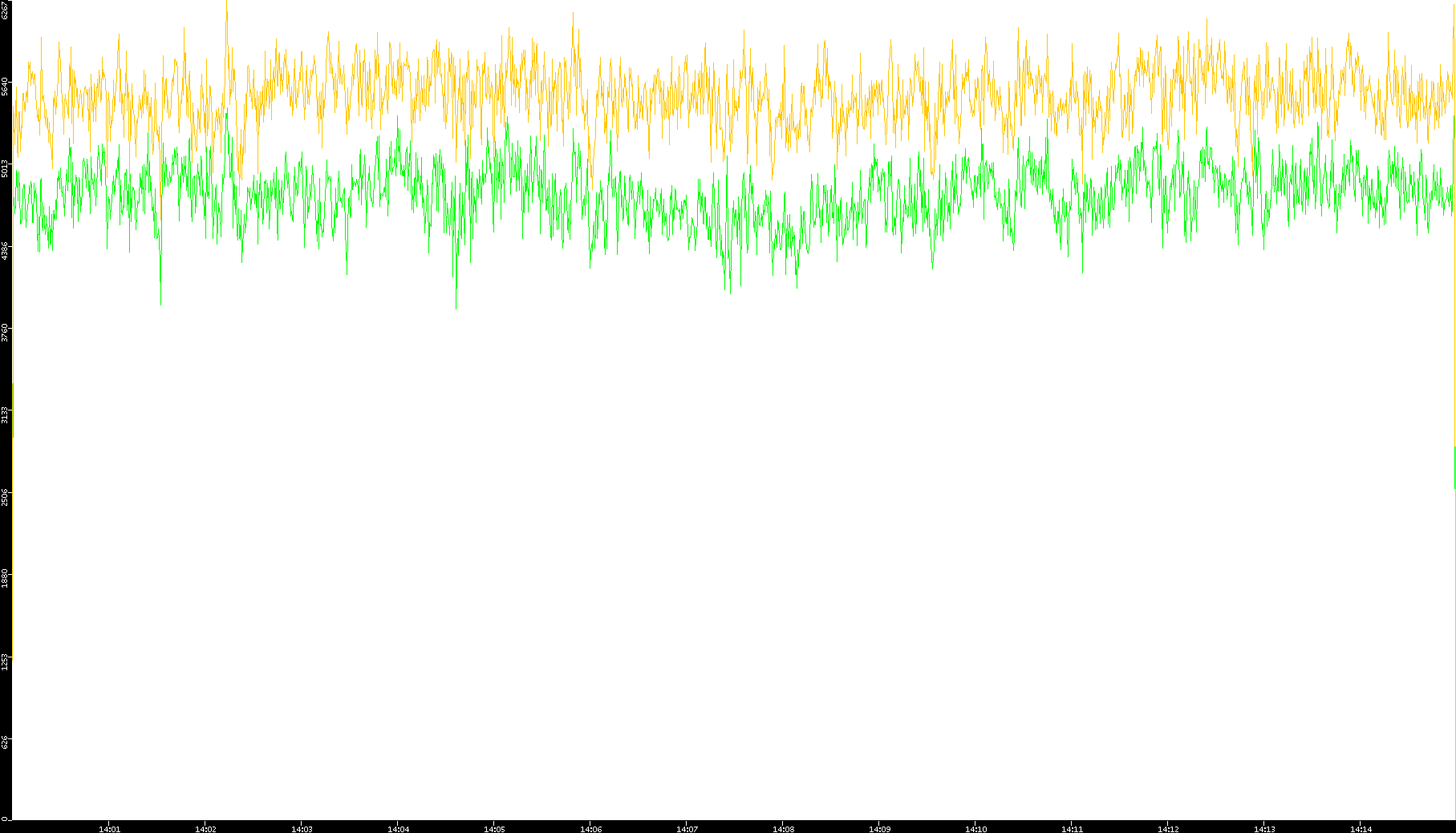Select the 14:02 tick on time axis

coord(205,828)
